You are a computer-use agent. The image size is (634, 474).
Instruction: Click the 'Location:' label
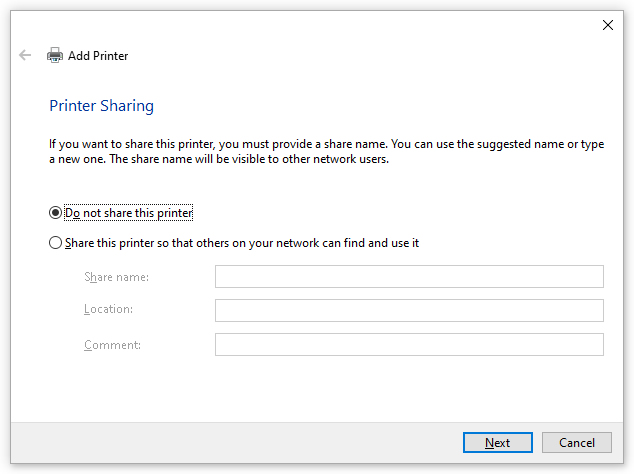(108, 309)
